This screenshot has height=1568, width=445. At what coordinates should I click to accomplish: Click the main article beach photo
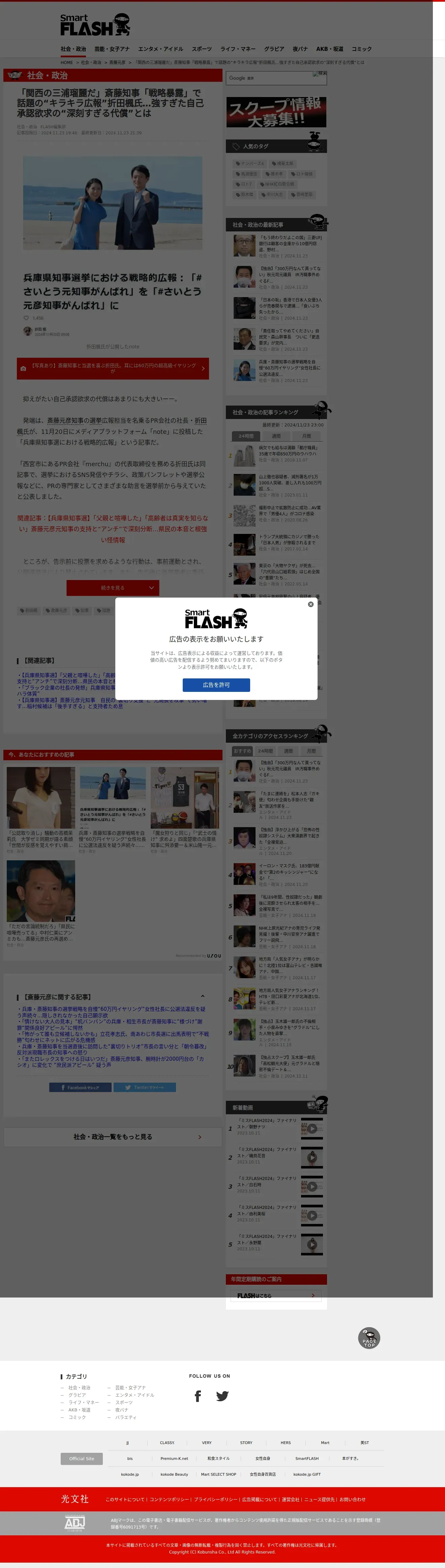pyautogui.click(x=113, y=203)
